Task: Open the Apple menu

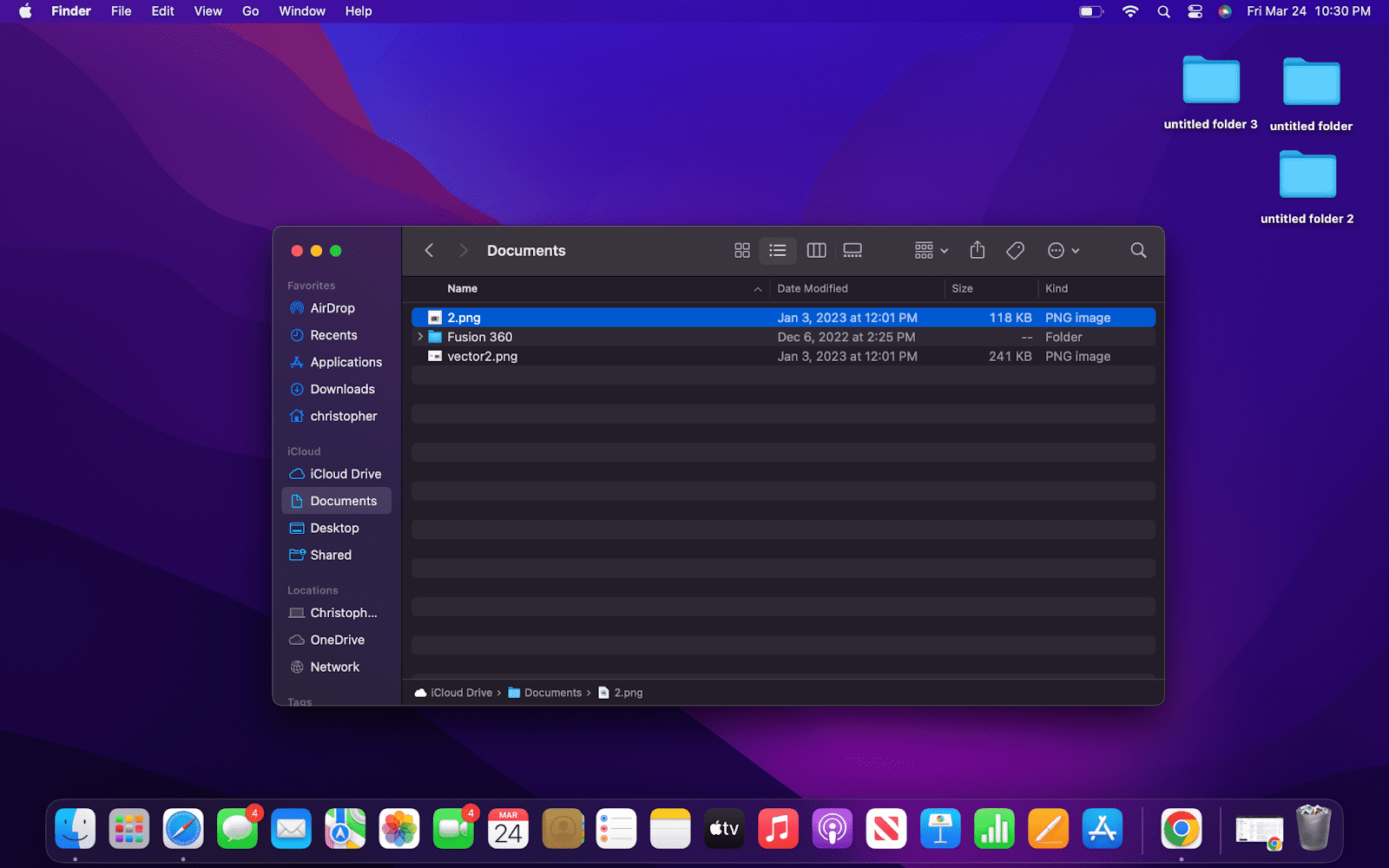Action: [25, 11]
